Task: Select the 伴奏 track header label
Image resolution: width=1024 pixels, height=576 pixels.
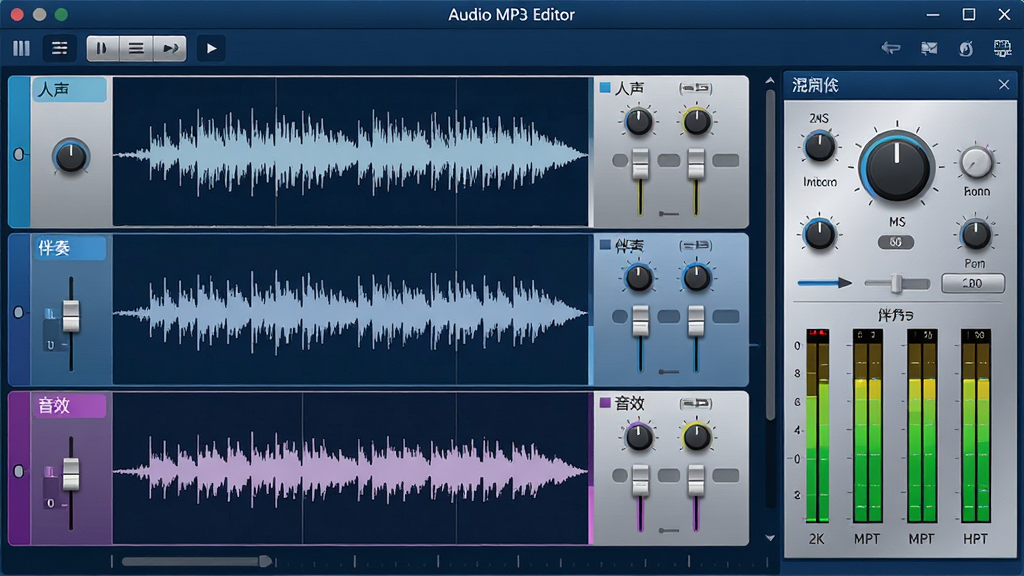Action: point(69,248)
